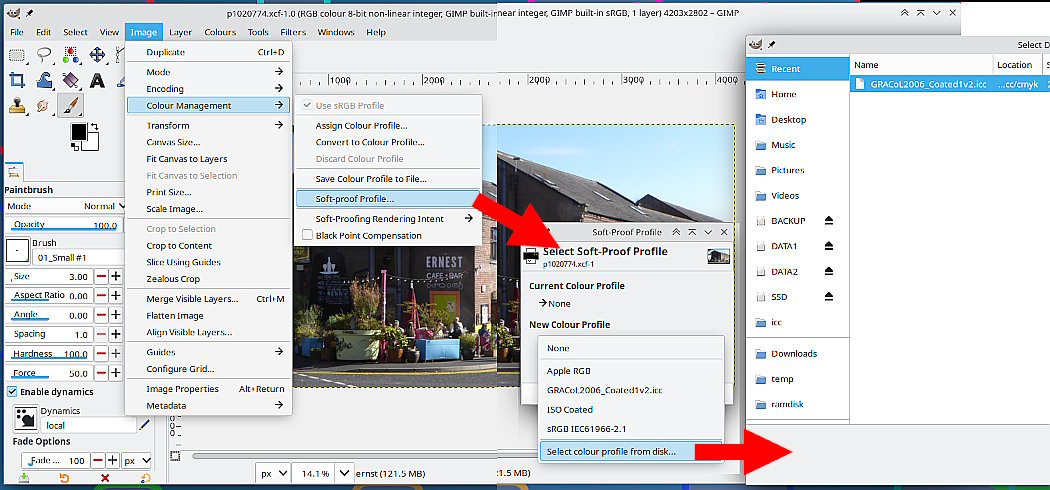1050x490 pixels.
Task: Eject the DATA2 drive
Action: pyautogui.click(x=828, y=271)
